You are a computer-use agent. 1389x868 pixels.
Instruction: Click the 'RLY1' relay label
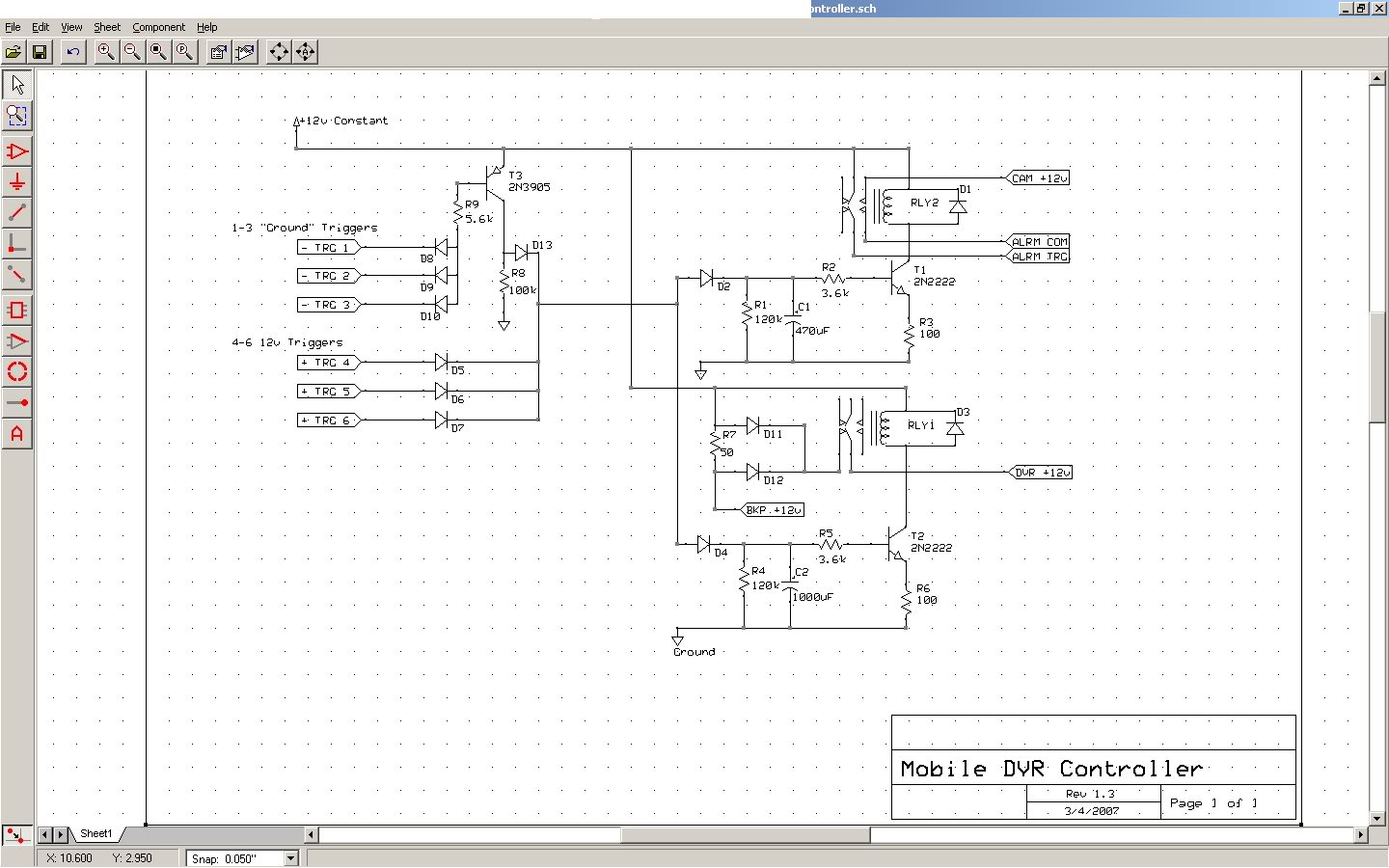pyautogui.click(x=921, y=425)
